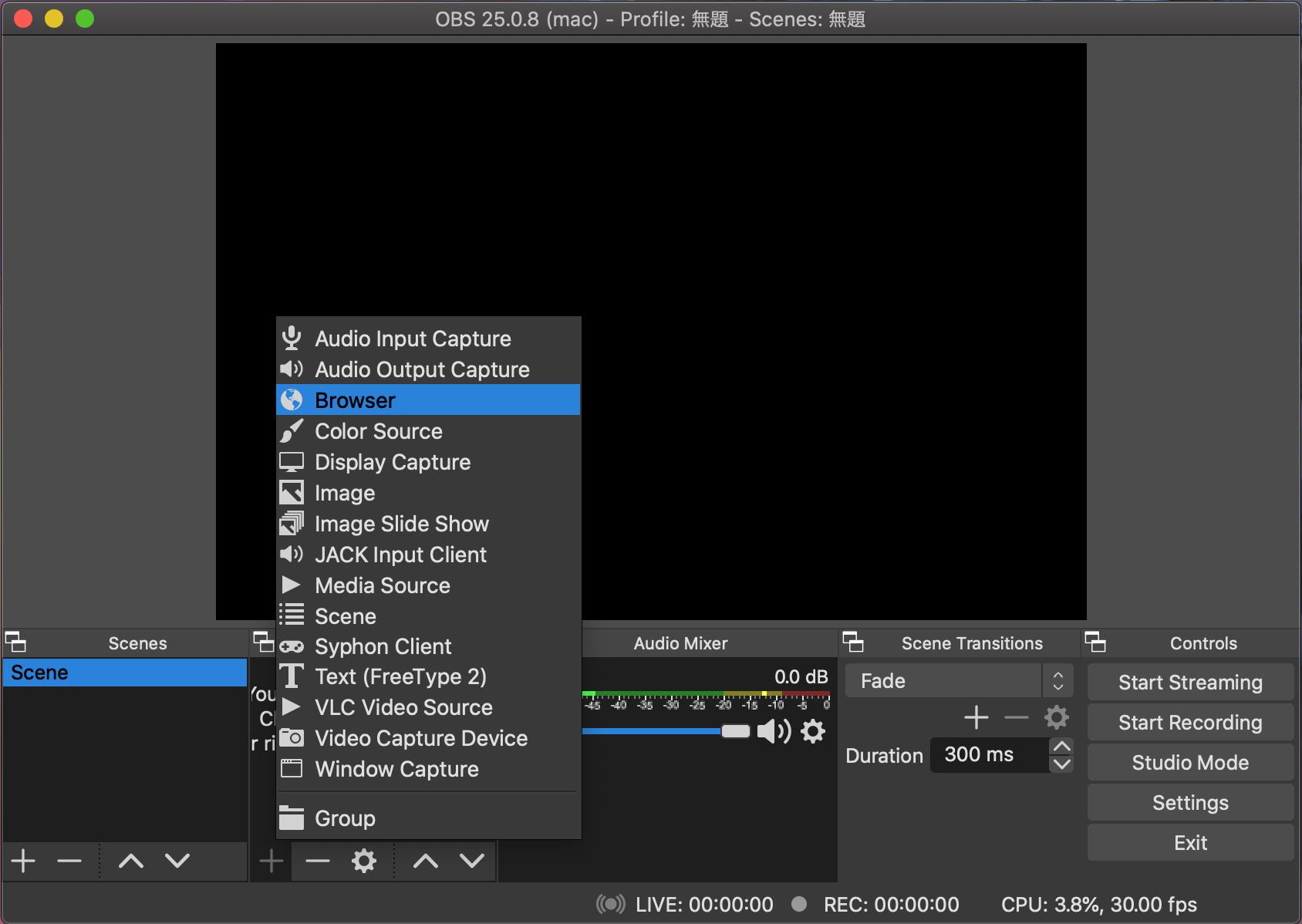Select the Scene item in Scenes list
This screenshot has width=1302, height=924.
125,673
